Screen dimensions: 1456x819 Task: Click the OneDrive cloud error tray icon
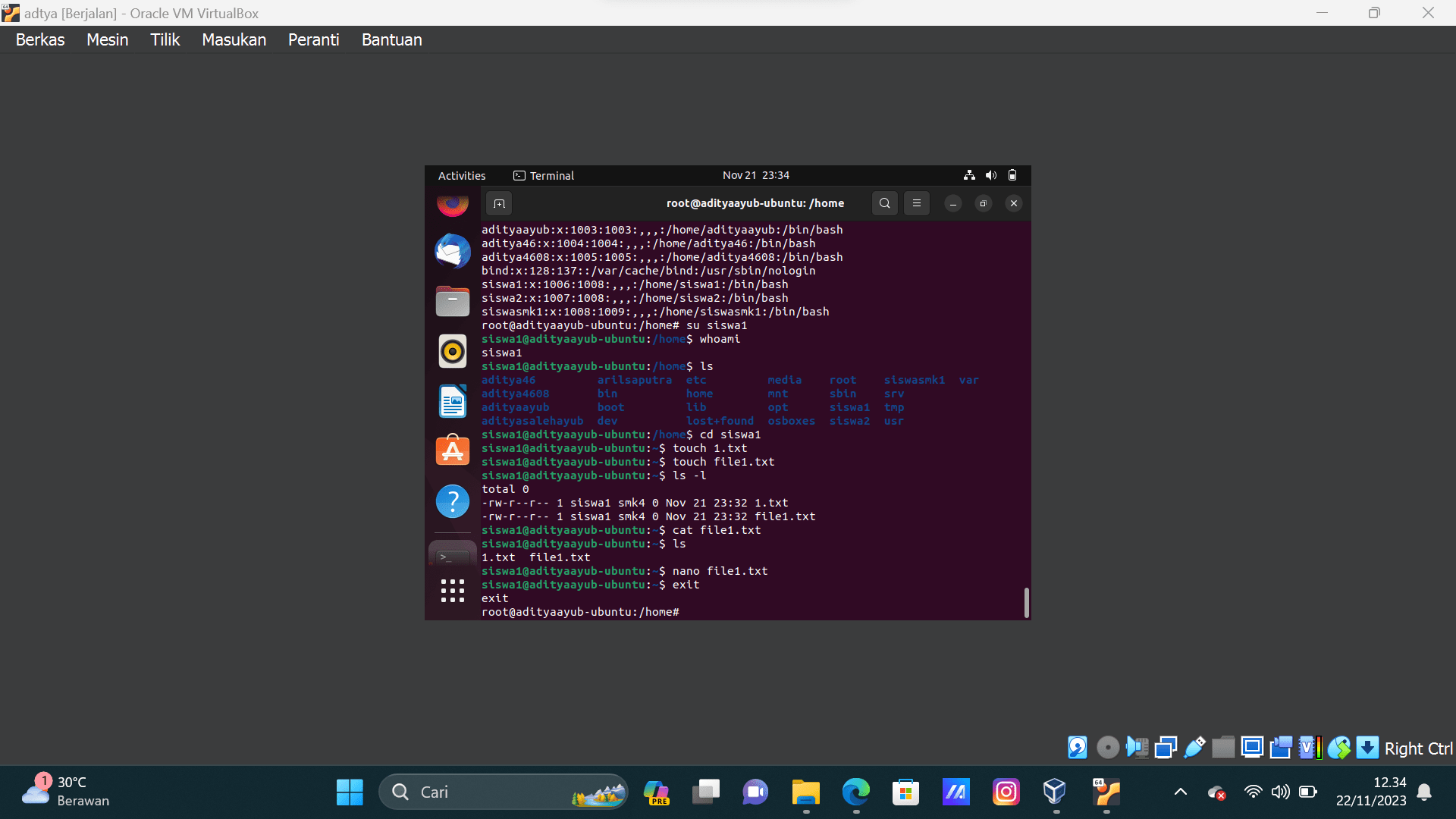[x=1217, y=793]
